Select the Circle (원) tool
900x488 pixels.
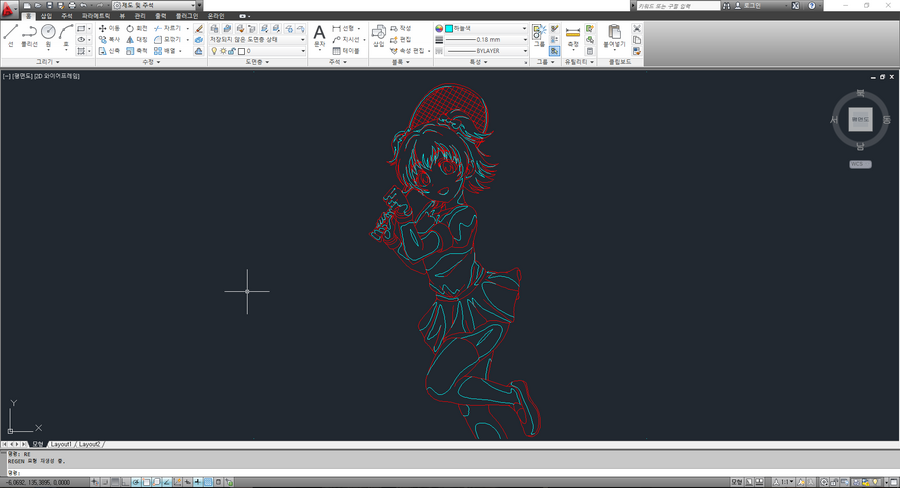(x=48, y=36)
